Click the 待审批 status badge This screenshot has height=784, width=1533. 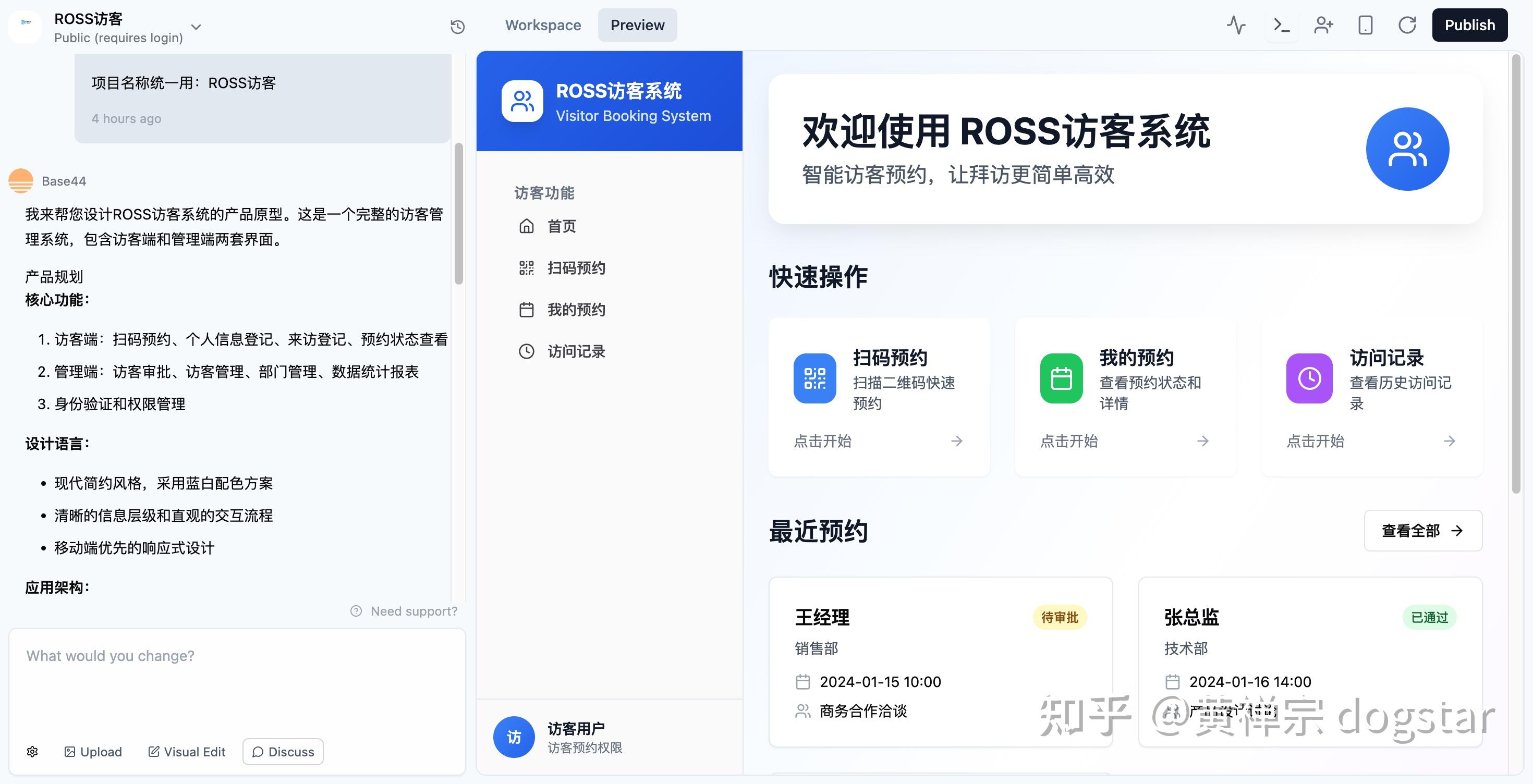click(x=1060, y=617)
